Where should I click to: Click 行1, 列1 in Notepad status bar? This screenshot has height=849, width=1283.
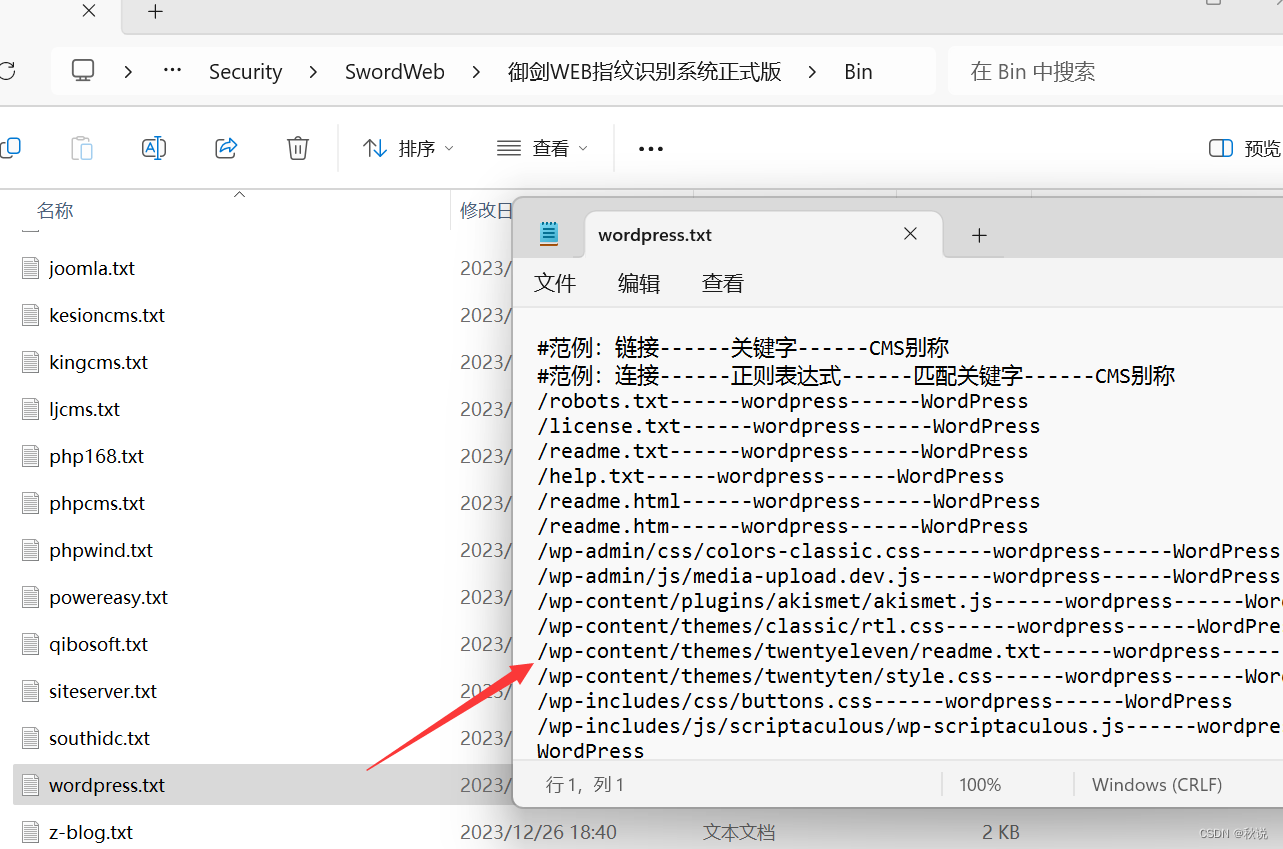(x=585, y=785)
